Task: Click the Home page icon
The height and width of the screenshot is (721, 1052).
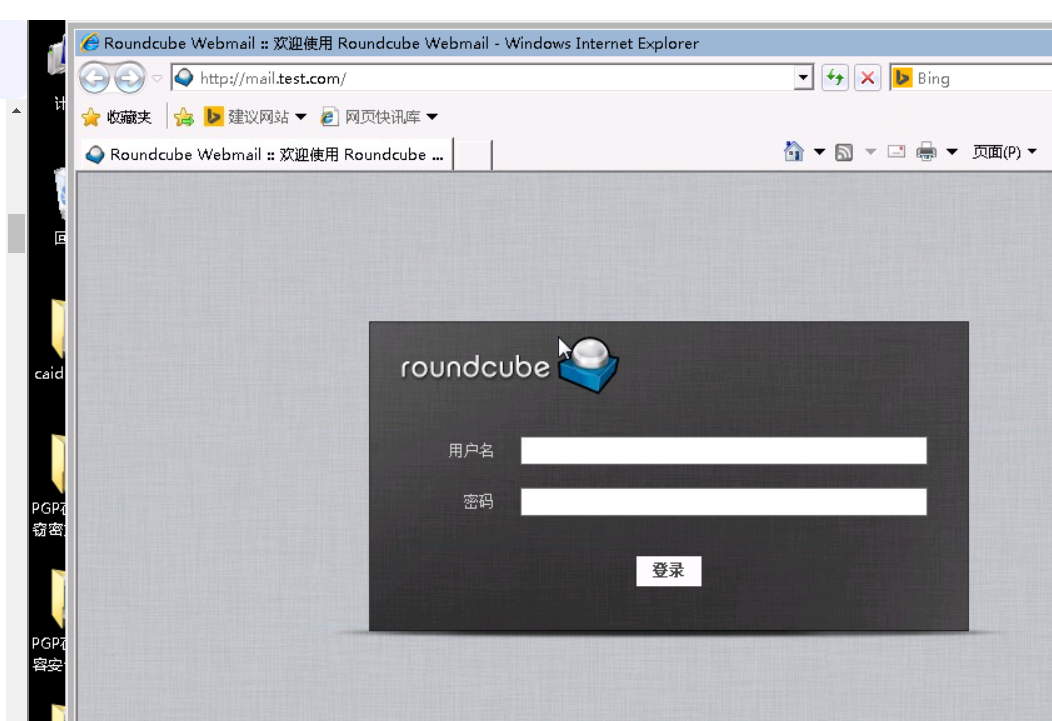Action: [x=794, y=152]
